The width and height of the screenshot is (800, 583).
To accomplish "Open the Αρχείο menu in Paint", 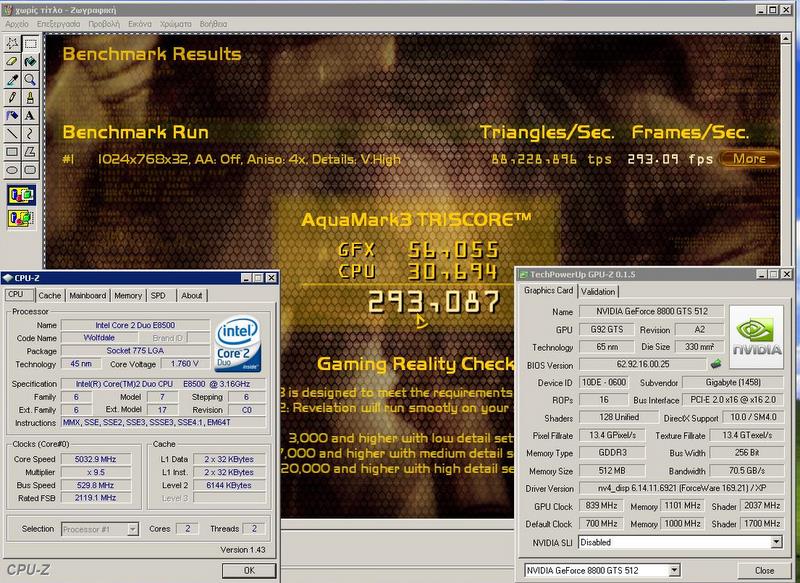I will pyautogui.click(x=17, y=24).
